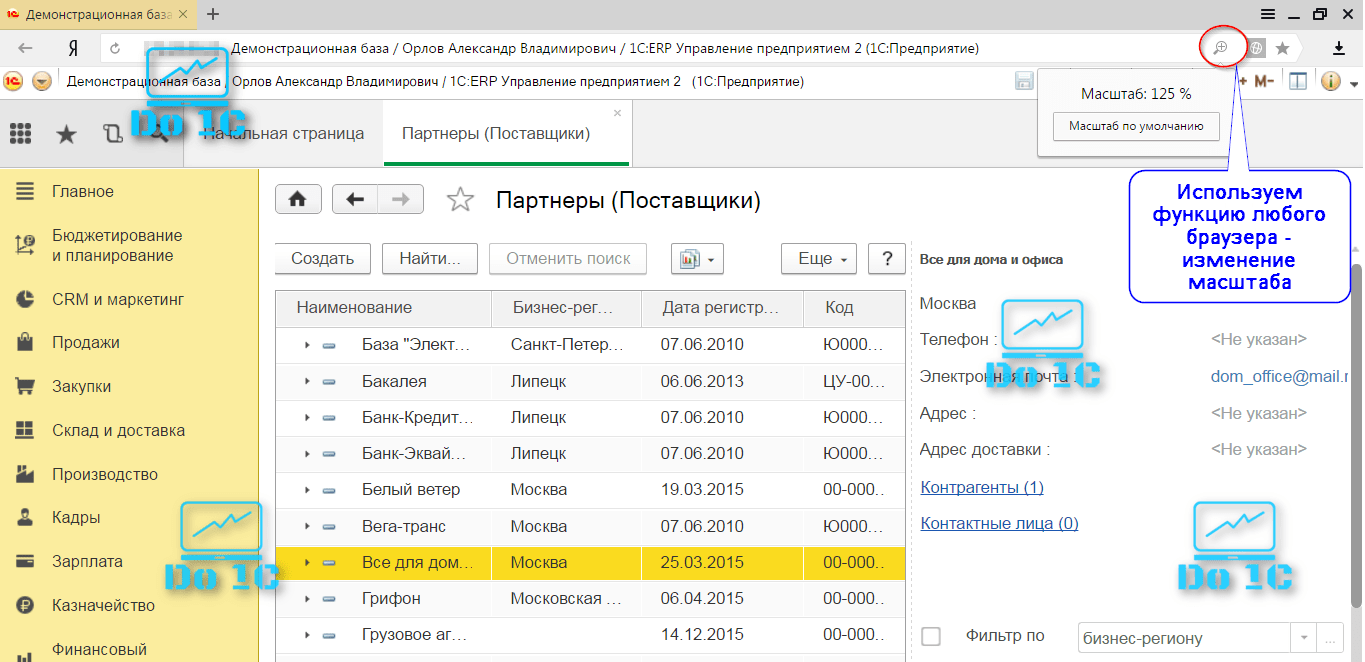This screenshot has width=1365, height=662.
Task: Expand the Вега-транс row
Action: 307,526
